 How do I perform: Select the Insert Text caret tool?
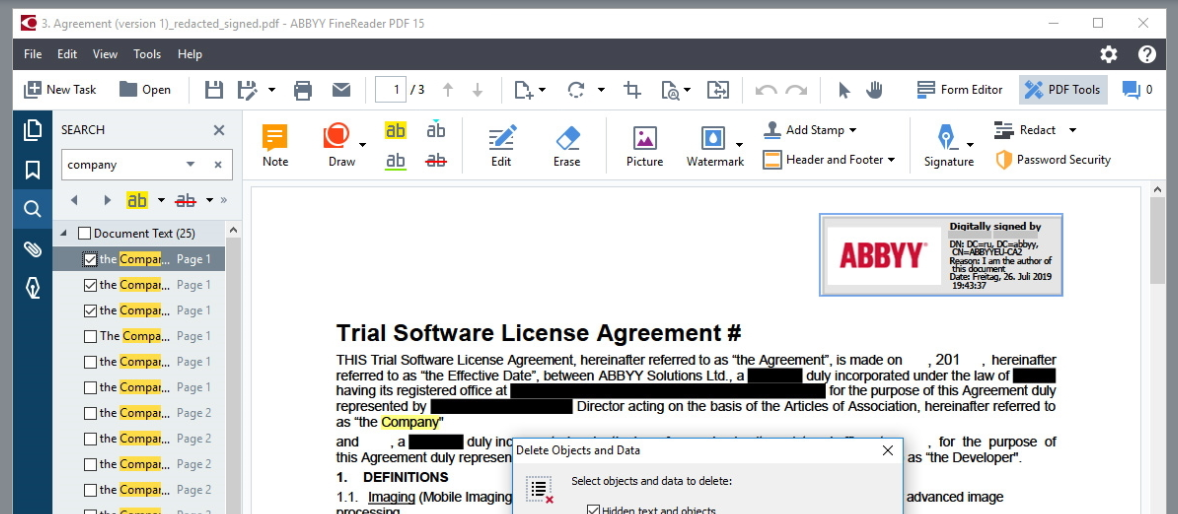436,130
